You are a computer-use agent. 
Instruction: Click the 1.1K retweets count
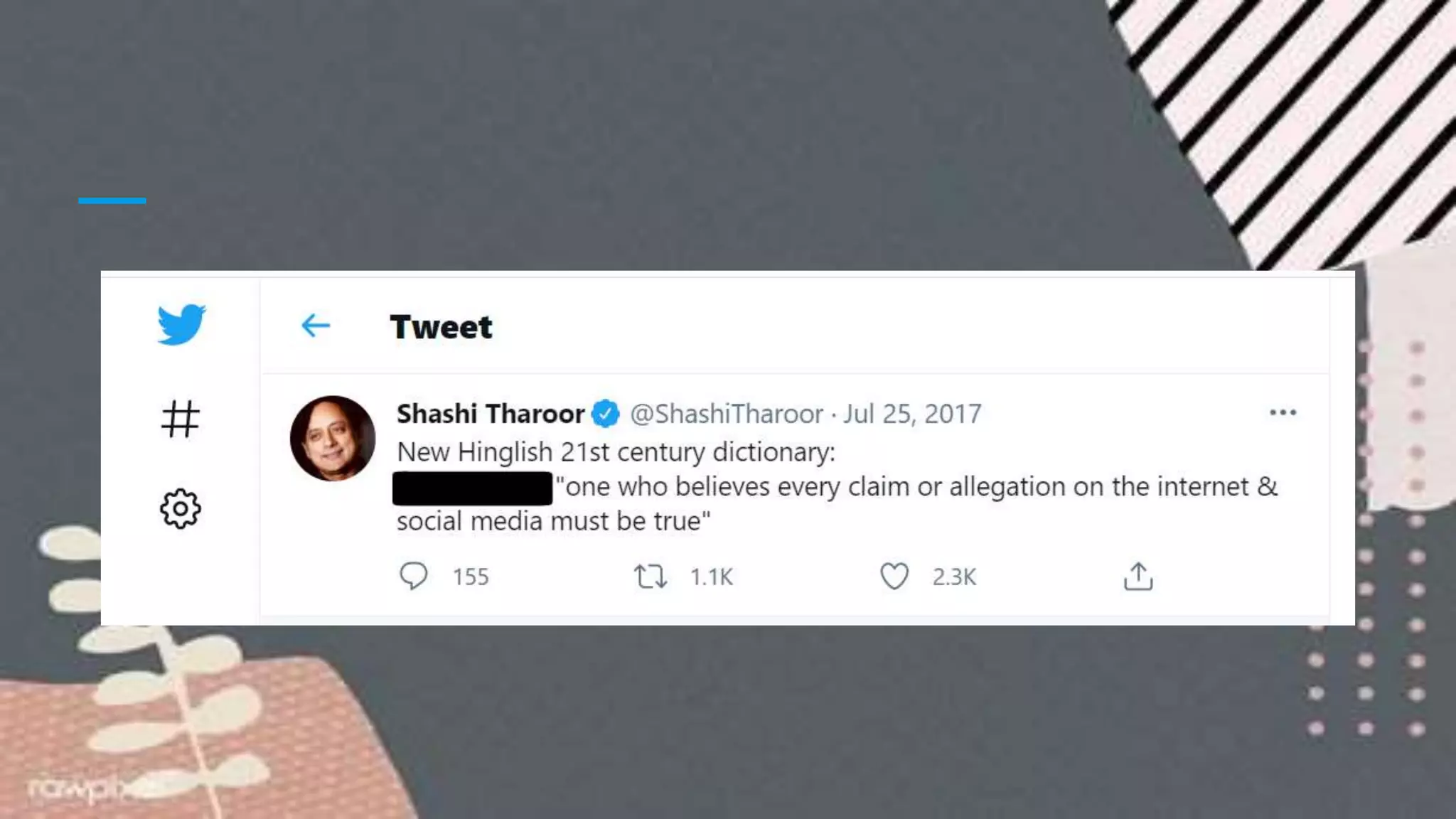point(711,577)
